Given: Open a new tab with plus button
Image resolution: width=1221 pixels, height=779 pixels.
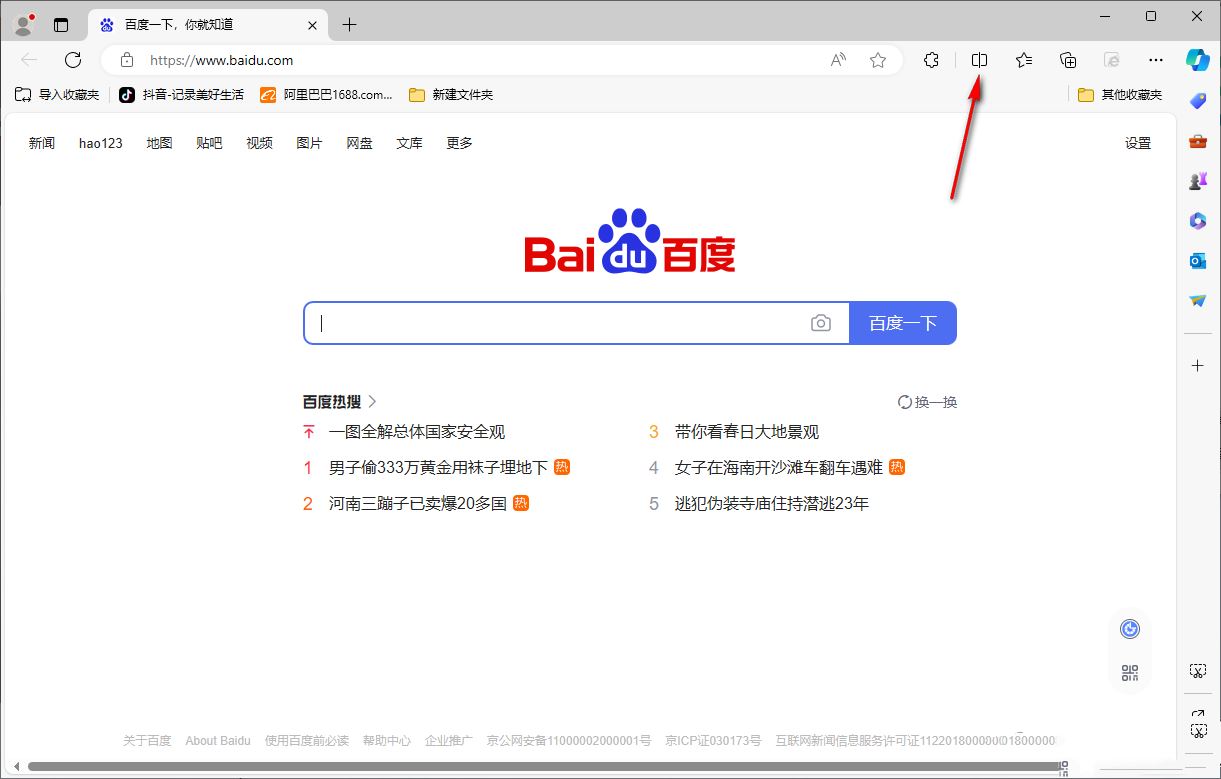Looking at the screenshot, I should point(349,25).
